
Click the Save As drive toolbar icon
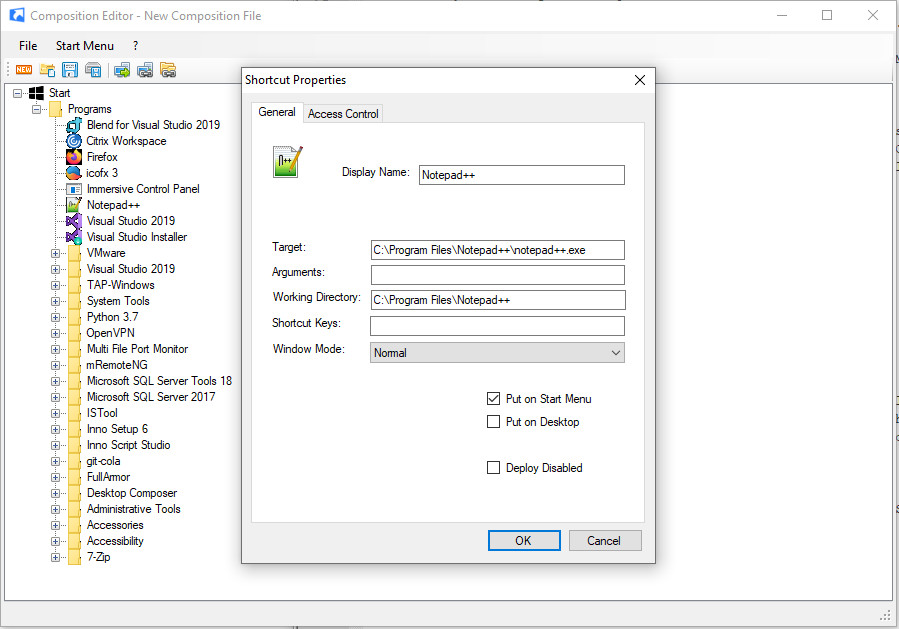pos(93,70)
